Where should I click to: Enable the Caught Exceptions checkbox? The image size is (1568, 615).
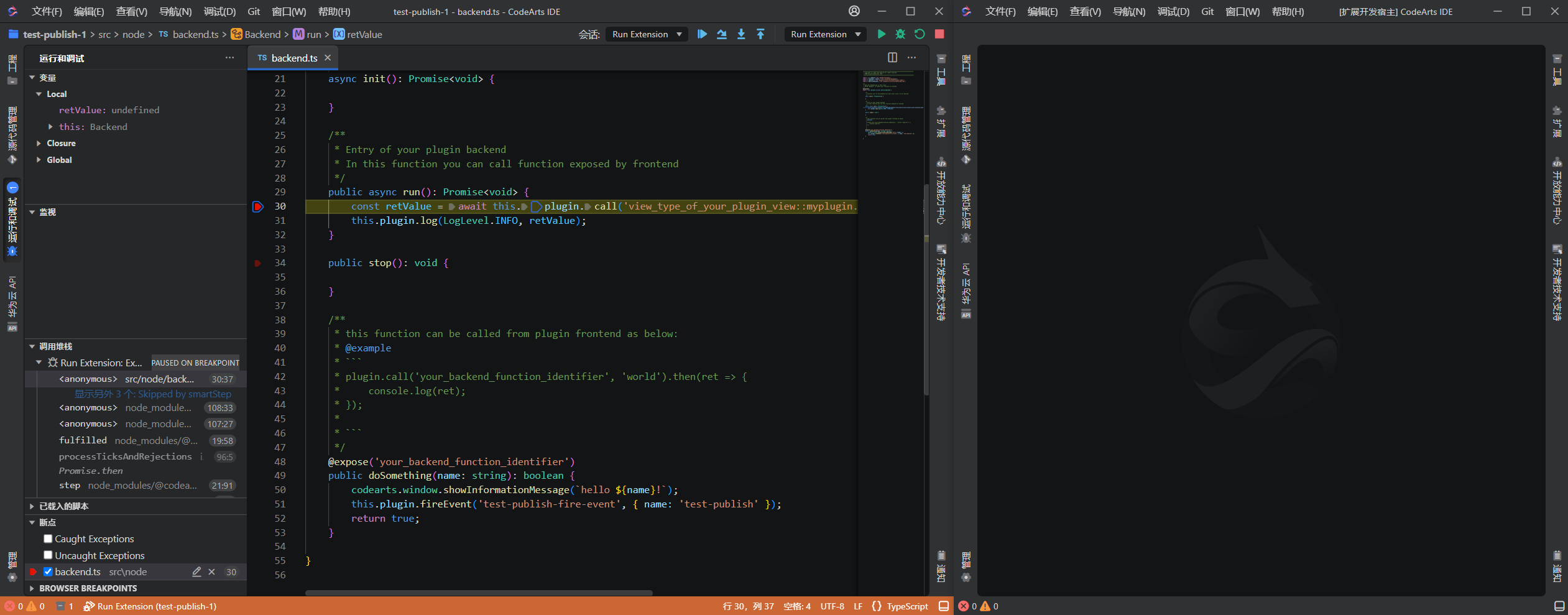point(48,539)
